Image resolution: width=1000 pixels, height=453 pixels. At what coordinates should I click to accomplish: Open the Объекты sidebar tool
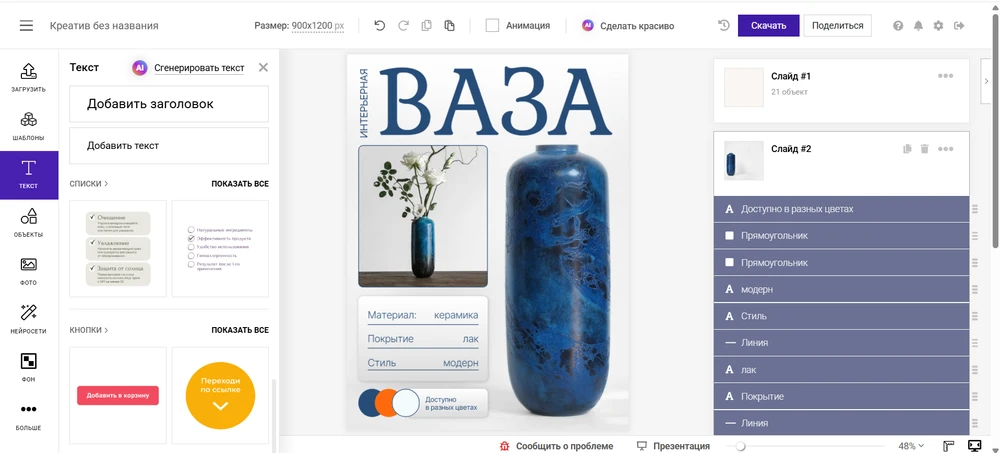29,223
